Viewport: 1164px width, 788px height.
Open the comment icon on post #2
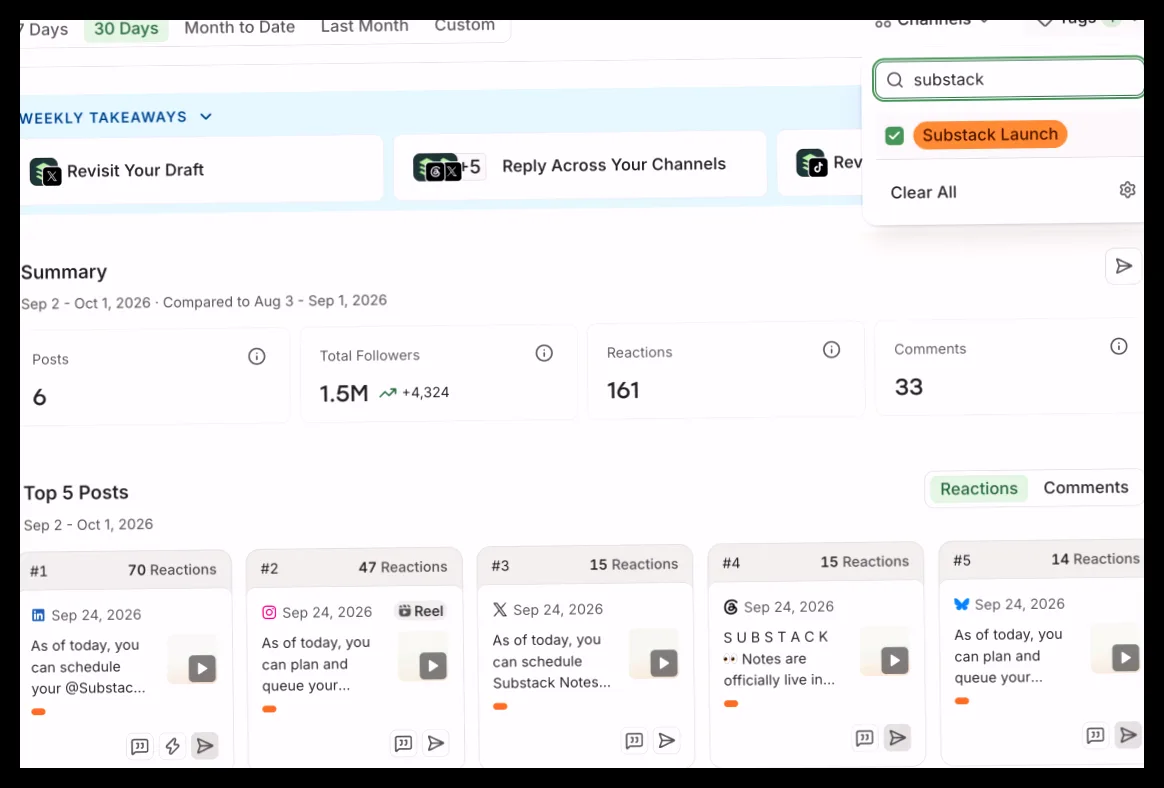[x=403, y=743]
